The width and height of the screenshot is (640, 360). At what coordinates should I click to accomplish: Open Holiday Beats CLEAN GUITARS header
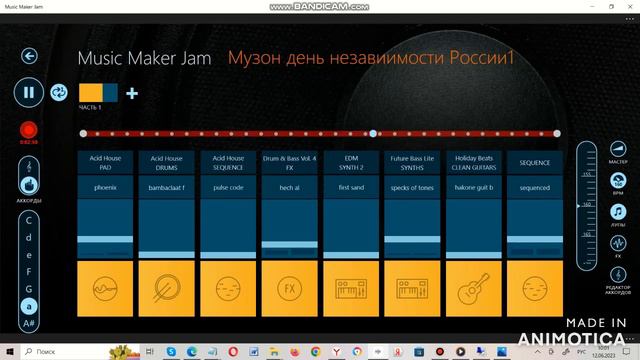pyautogui.click(x=473, y=162)
